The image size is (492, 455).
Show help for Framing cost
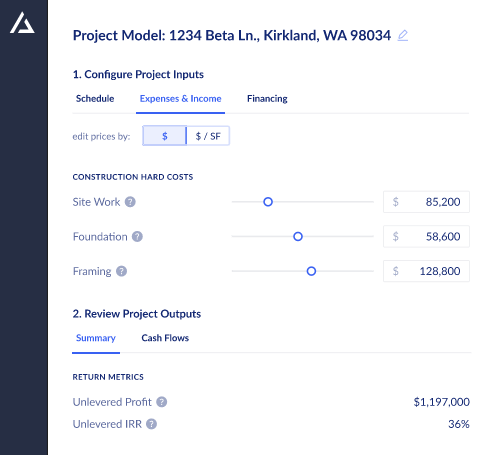(121, 271)
